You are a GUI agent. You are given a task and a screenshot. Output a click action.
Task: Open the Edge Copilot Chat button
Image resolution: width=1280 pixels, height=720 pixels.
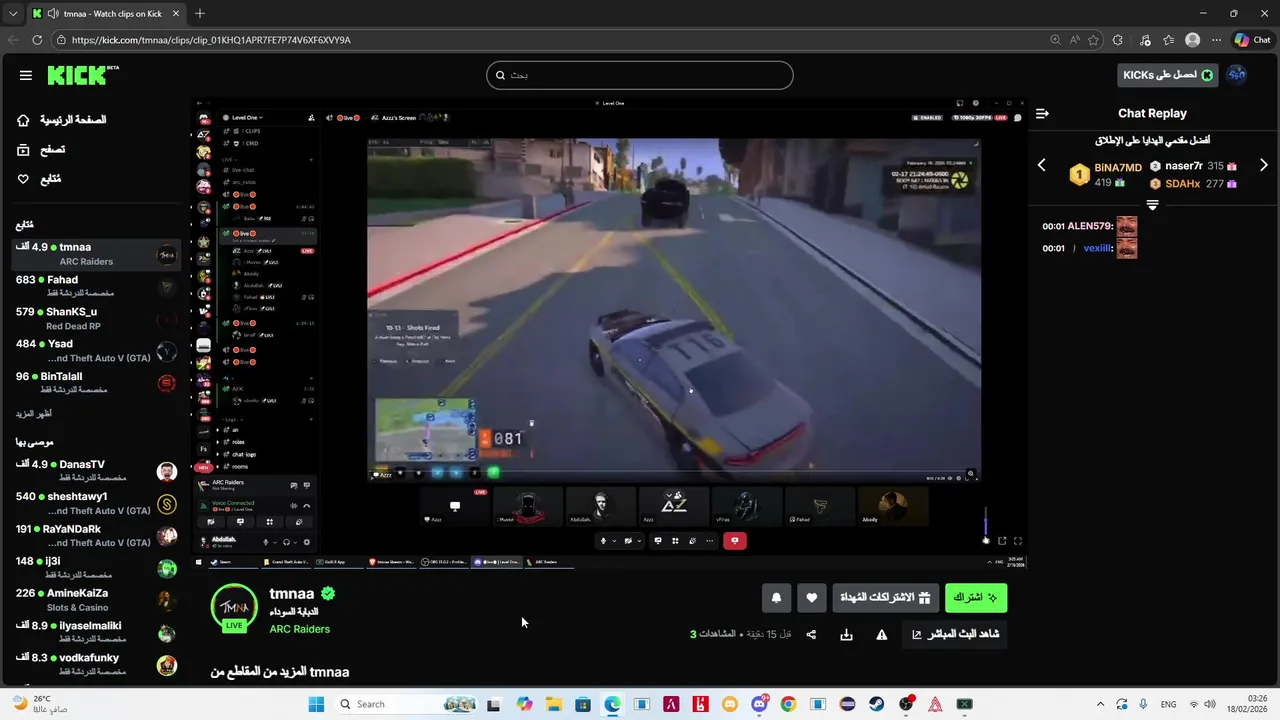(x=1252, y=40)
